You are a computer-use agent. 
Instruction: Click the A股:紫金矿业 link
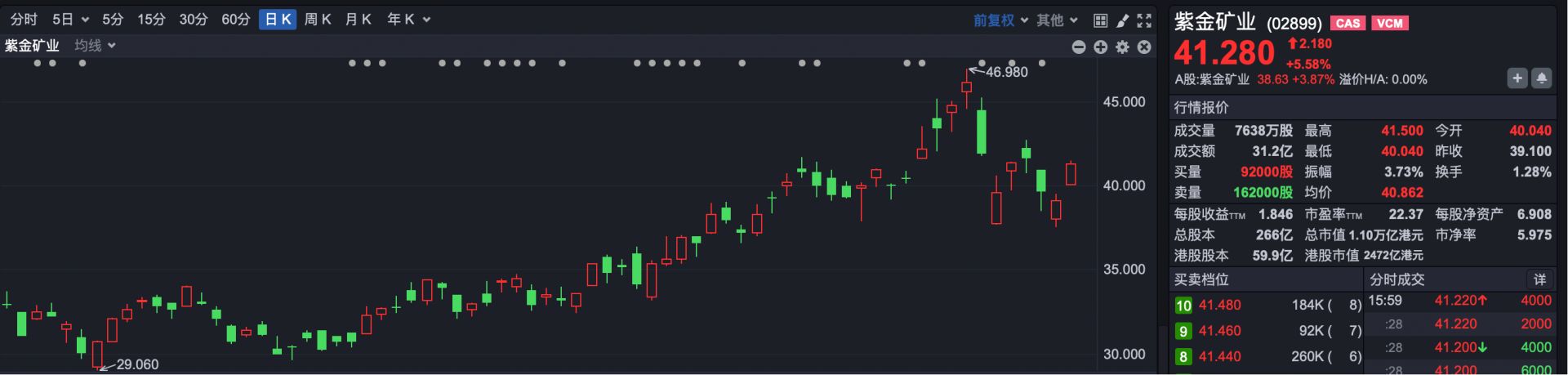(x=1212, y=79)
